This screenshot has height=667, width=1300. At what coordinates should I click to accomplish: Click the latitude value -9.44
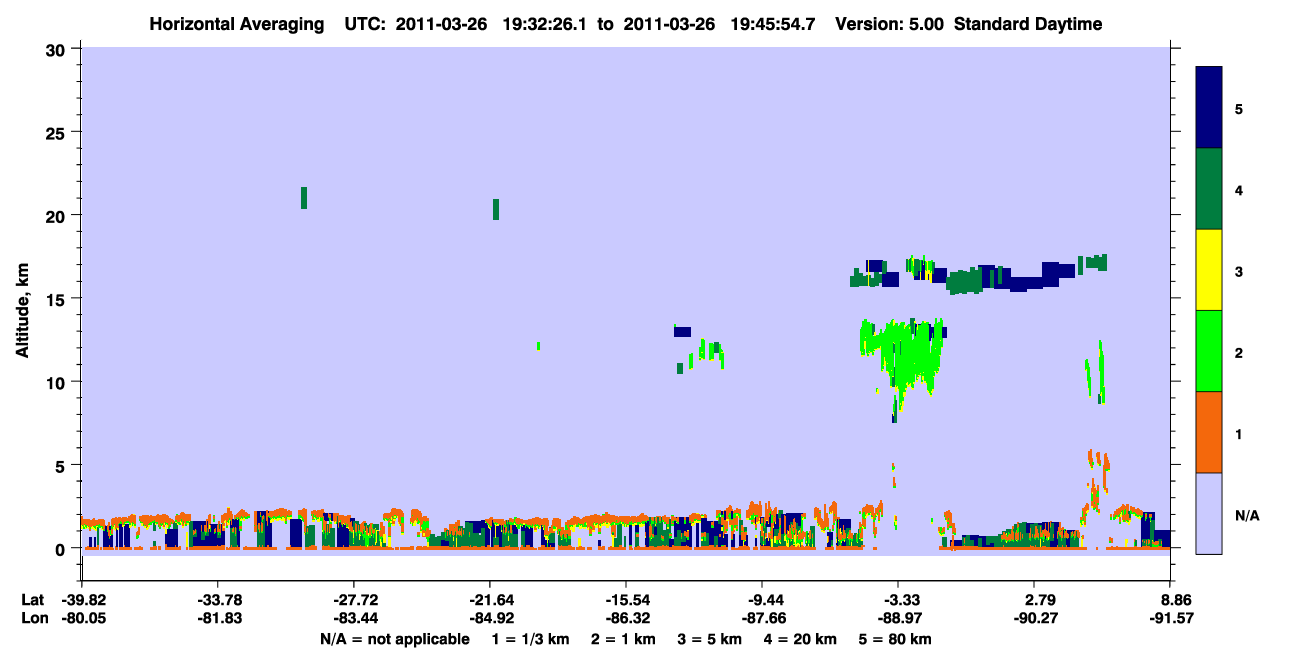[x=763, y=600]
